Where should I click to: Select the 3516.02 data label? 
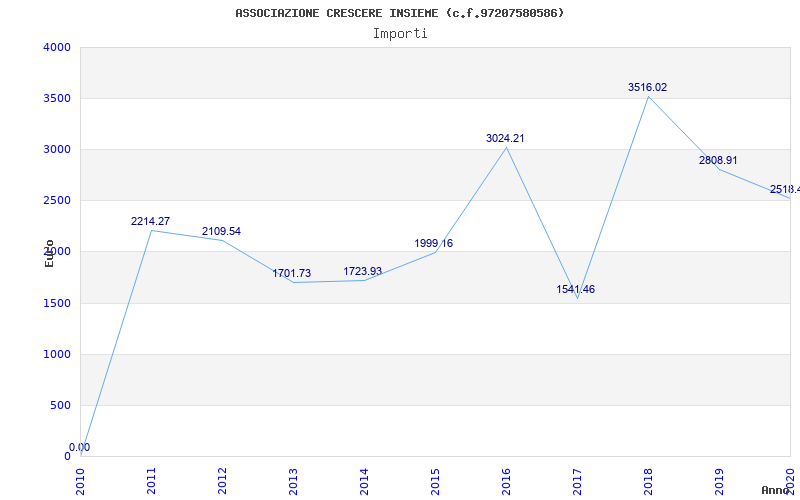pyautogui.click(x=647, y=87)
